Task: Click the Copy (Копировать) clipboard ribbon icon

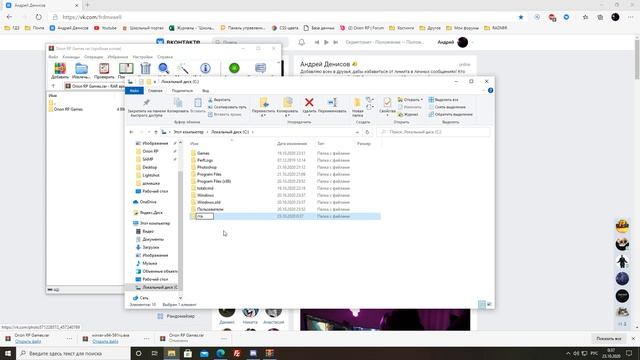Action: coord(178,105)
